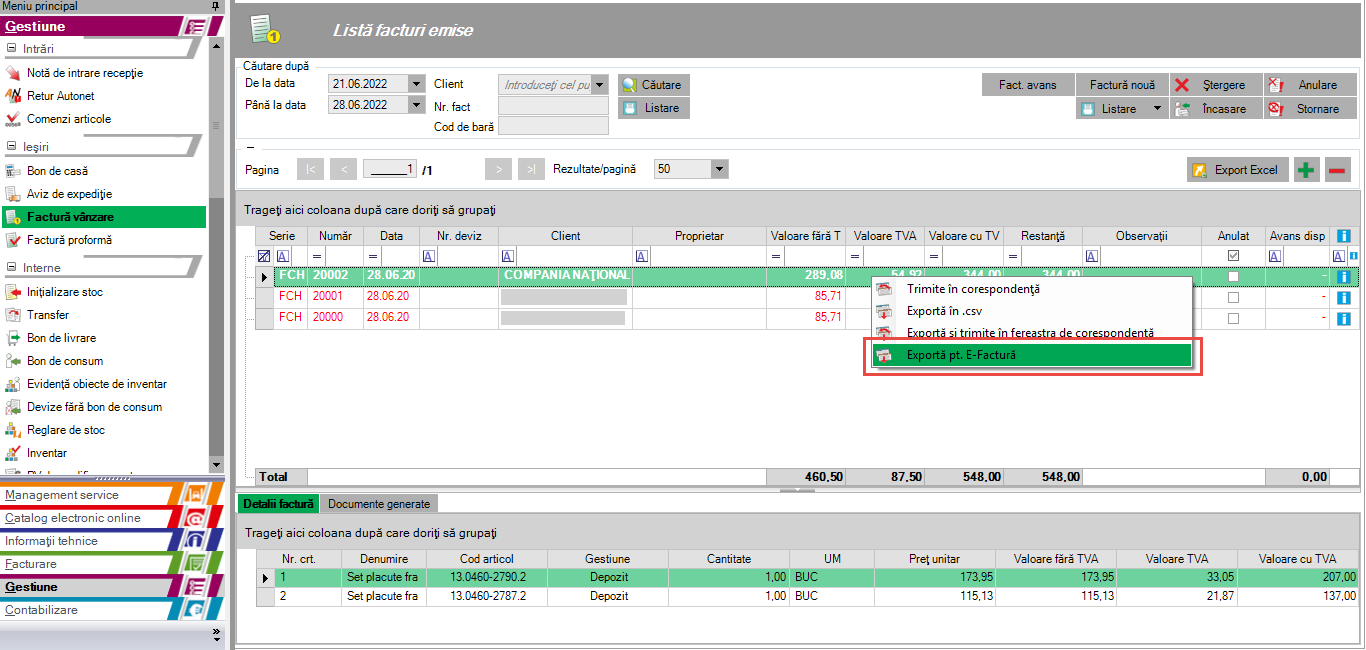This screenshot has height=650, width=1366.
Task: Open Rezultate/pagină dropdown
Action: 719,170
